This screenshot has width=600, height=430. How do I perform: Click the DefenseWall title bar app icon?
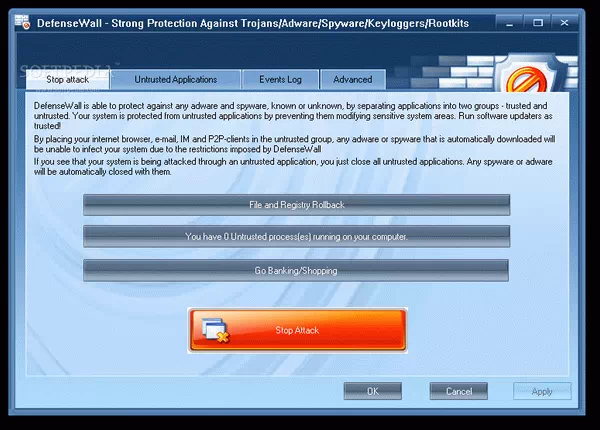tap(22, 22)
